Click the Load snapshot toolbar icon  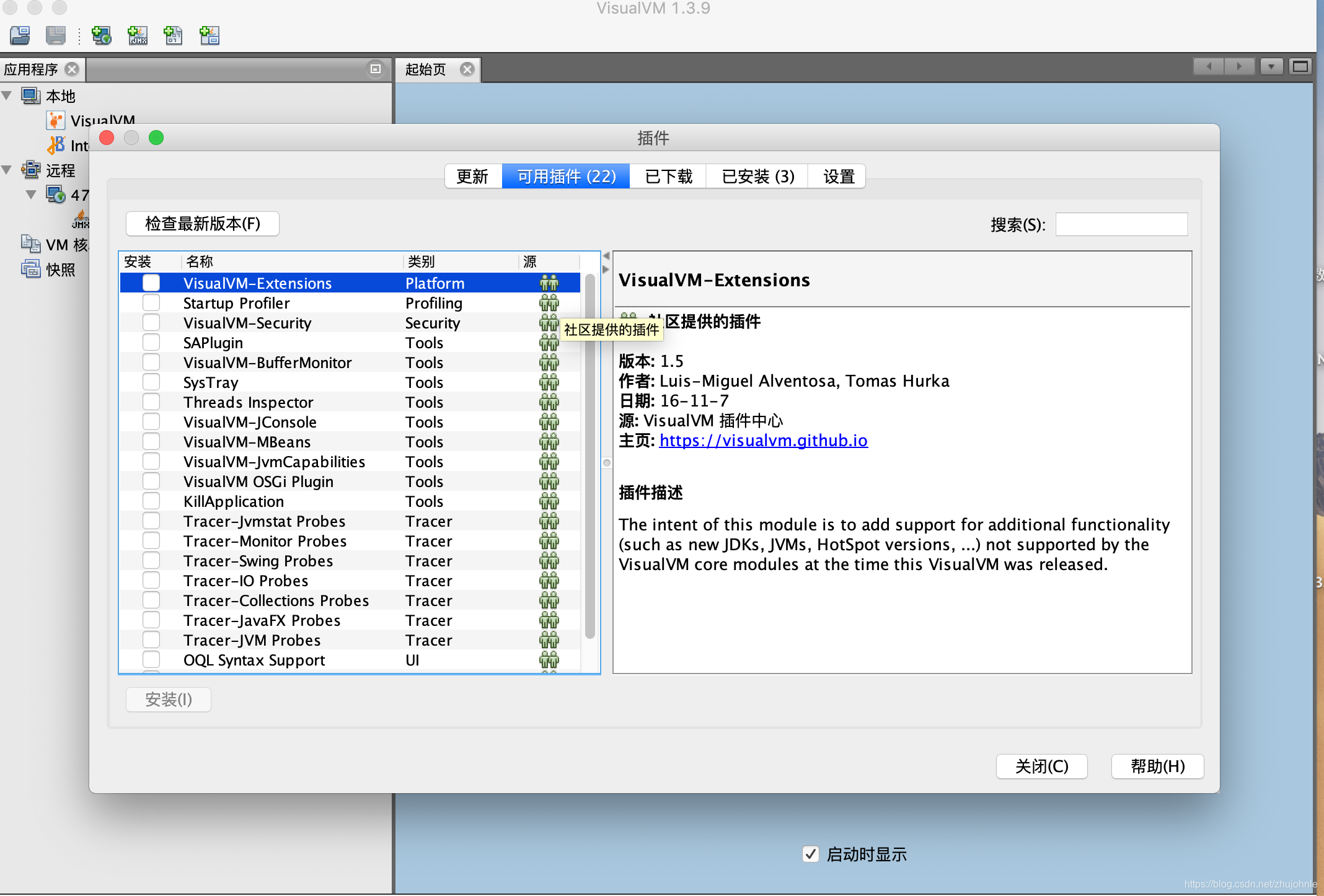coord(20,35)
